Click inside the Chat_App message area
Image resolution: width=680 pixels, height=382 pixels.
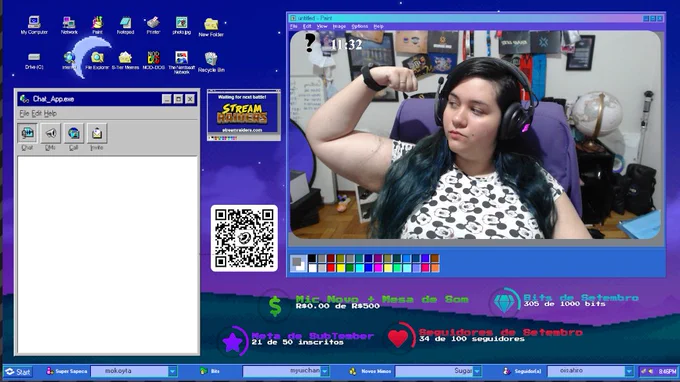pos(108,255)
